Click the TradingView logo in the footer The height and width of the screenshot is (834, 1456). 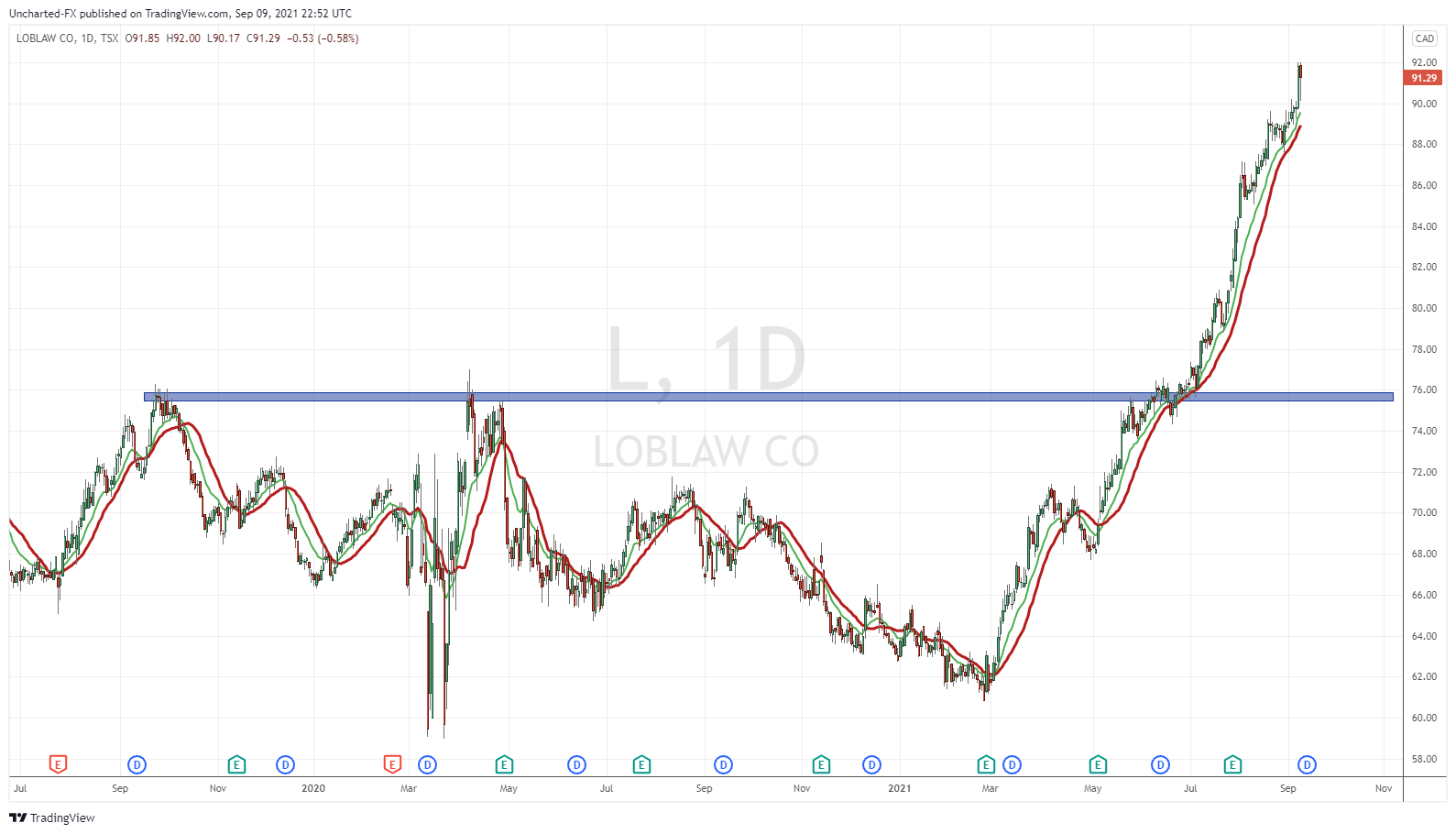coord(52,818)
